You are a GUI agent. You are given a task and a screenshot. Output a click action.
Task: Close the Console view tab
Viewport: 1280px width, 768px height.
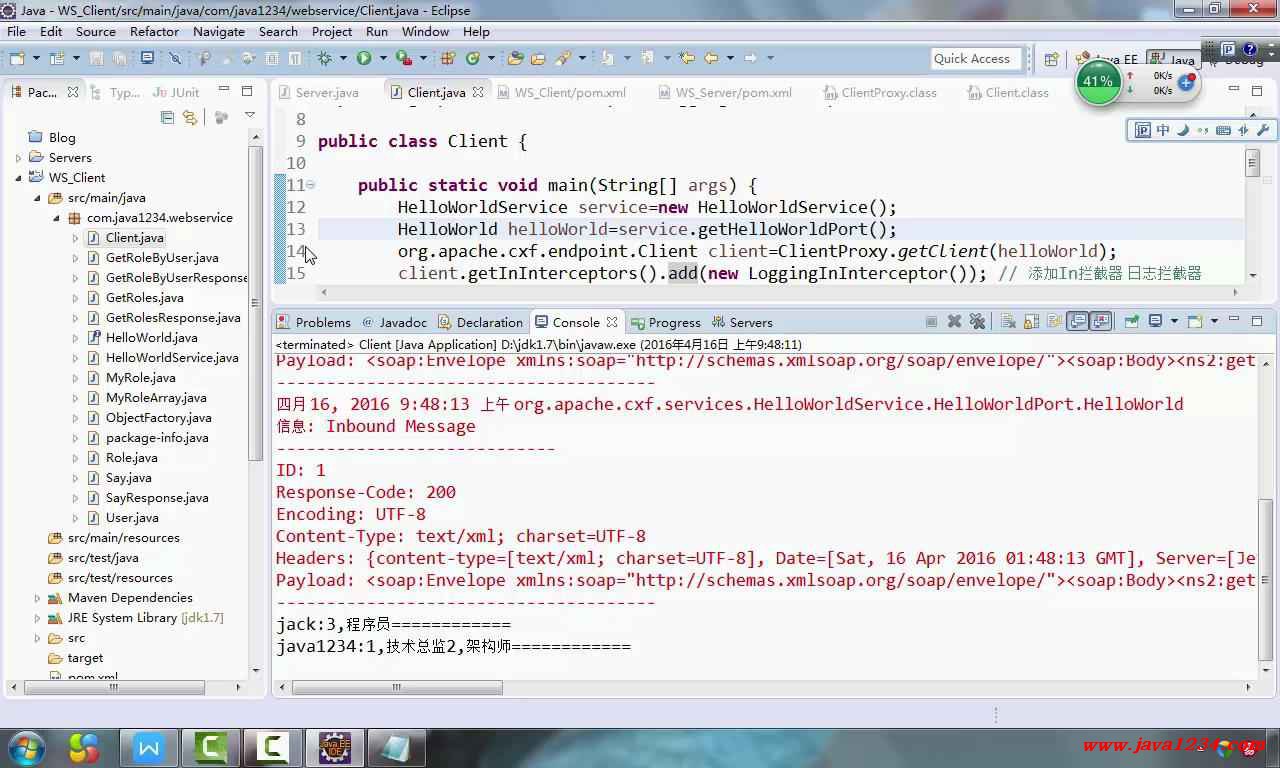coord(612,322)
